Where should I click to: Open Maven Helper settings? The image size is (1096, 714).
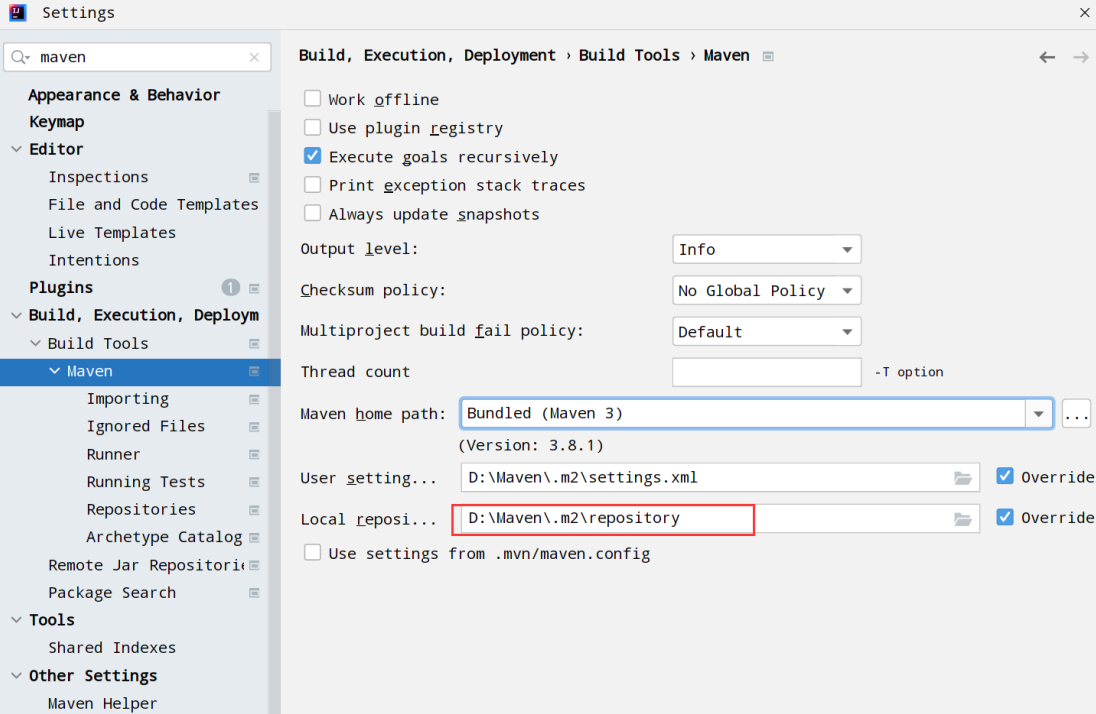coord(102,704)
